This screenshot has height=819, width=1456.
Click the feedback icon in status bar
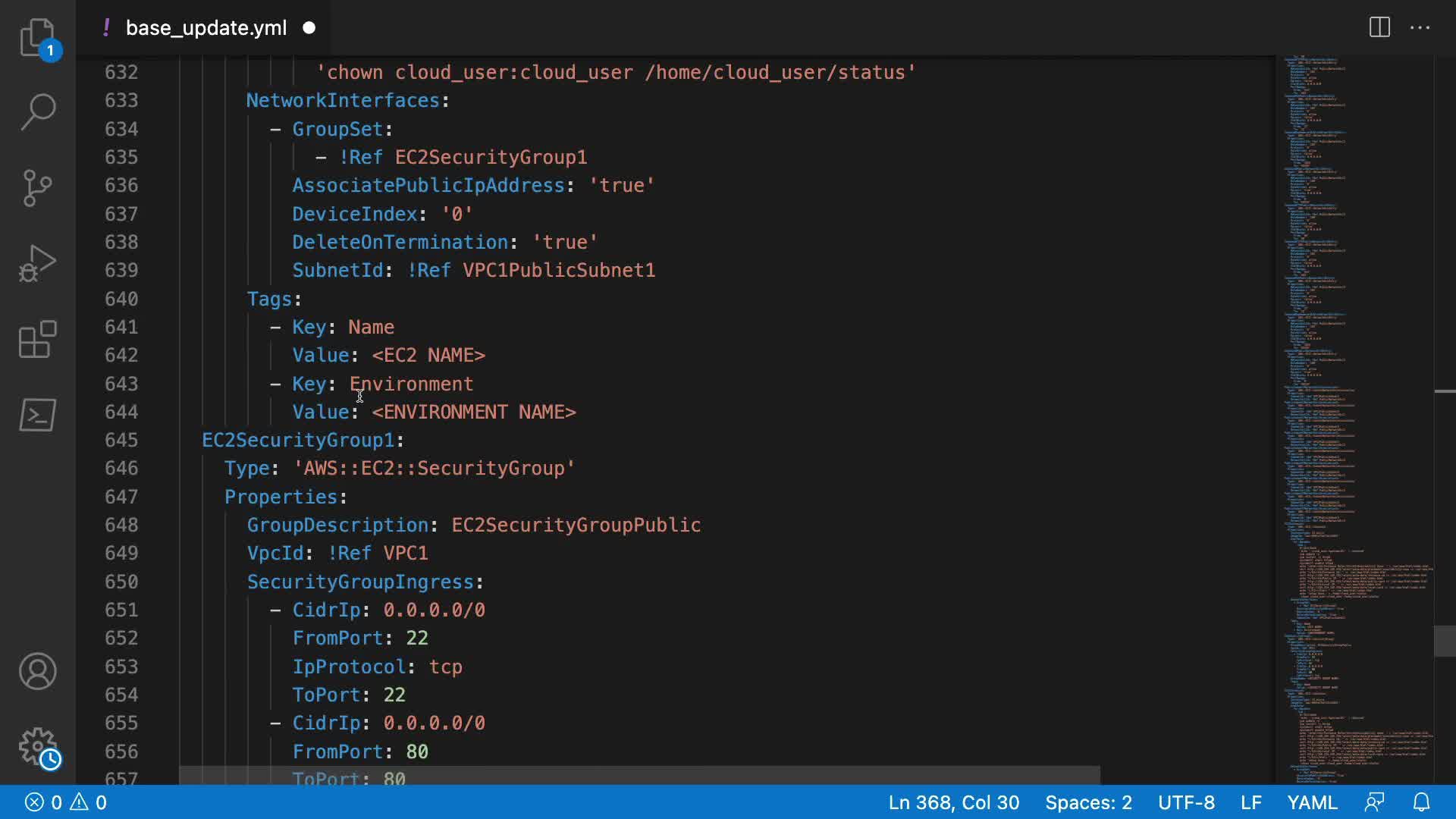tap(1375, 802)
